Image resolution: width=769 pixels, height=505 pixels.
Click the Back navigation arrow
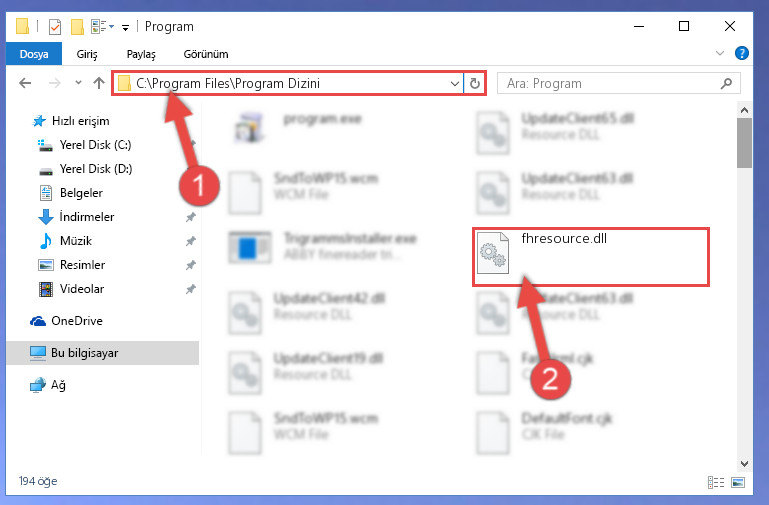25,83
